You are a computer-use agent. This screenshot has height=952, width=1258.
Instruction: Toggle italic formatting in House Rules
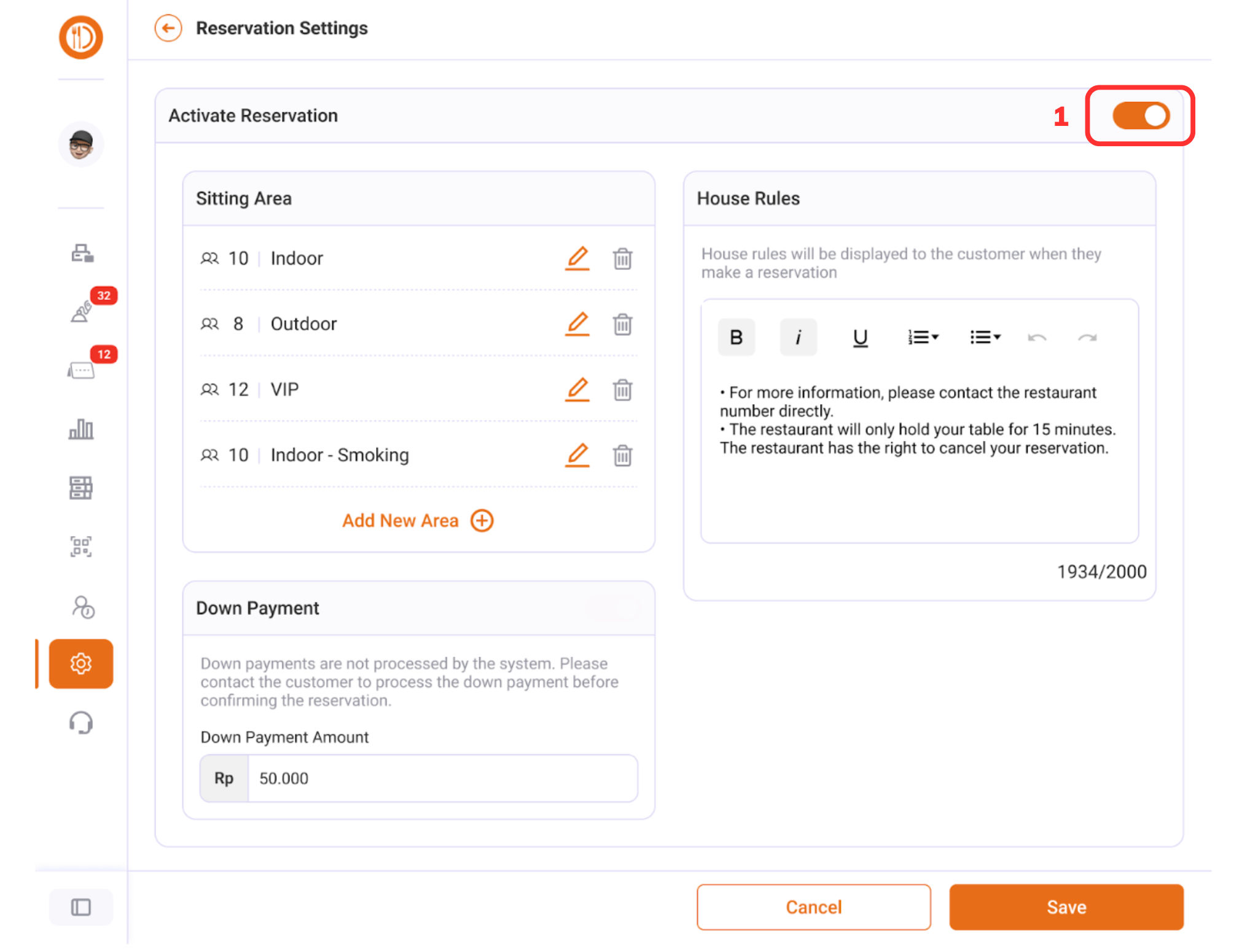click(x=798, y=337)
